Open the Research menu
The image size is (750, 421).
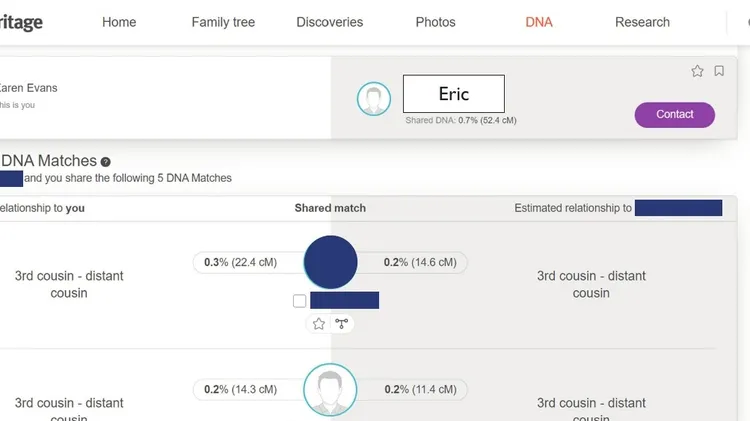(x=642, y=22)
